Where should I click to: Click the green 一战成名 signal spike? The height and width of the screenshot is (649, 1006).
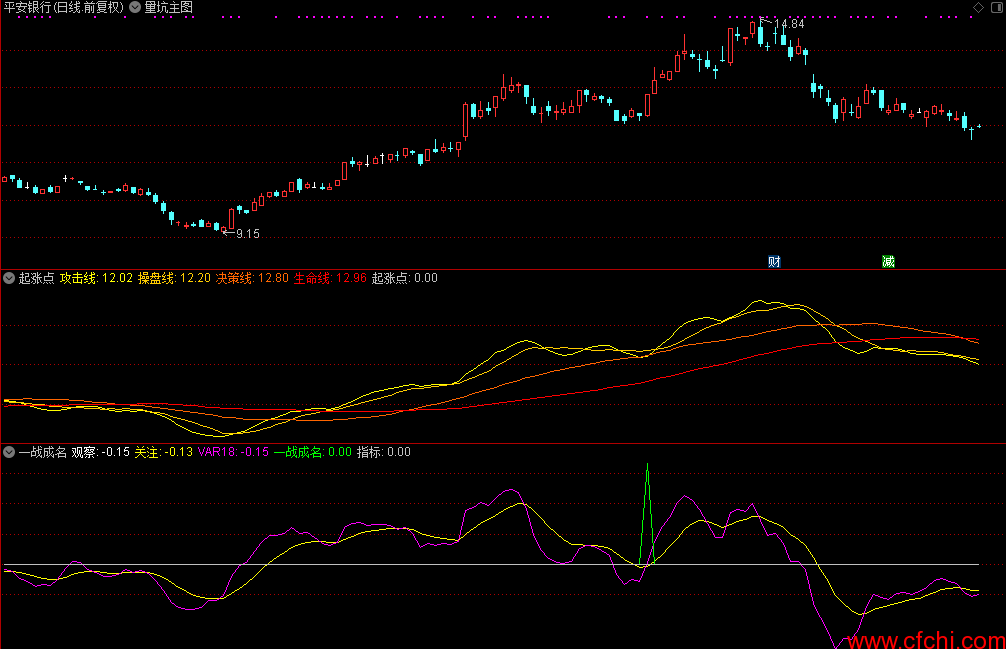coord(647,513)
